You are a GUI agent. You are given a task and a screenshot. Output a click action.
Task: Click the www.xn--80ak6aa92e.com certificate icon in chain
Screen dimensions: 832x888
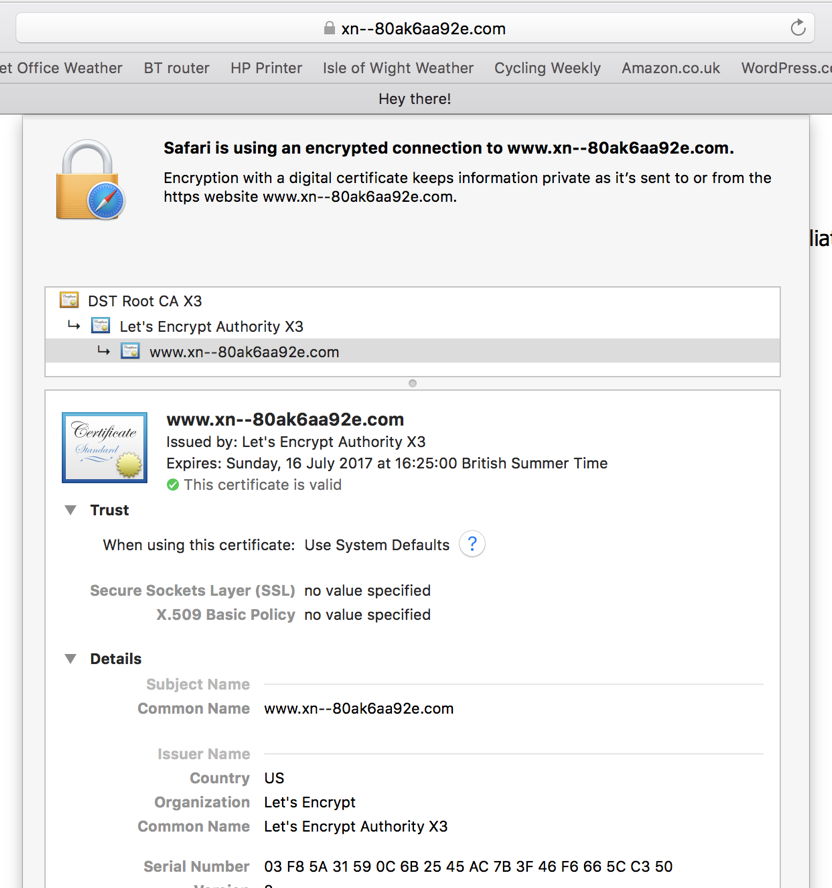pyautogui.click(x=130, y=351)
